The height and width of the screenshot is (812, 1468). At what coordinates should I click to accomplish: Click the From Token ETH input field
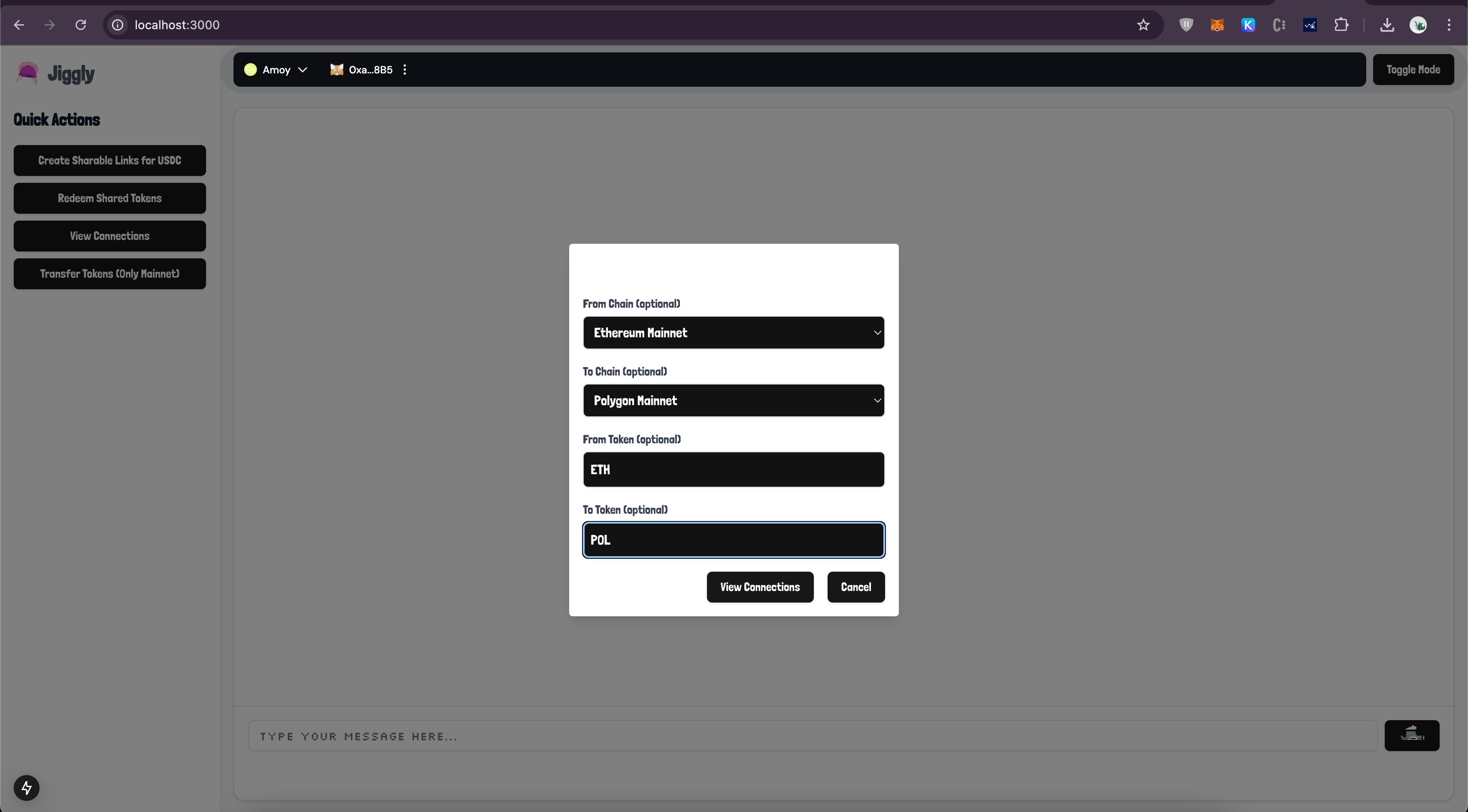coord(733,469)
